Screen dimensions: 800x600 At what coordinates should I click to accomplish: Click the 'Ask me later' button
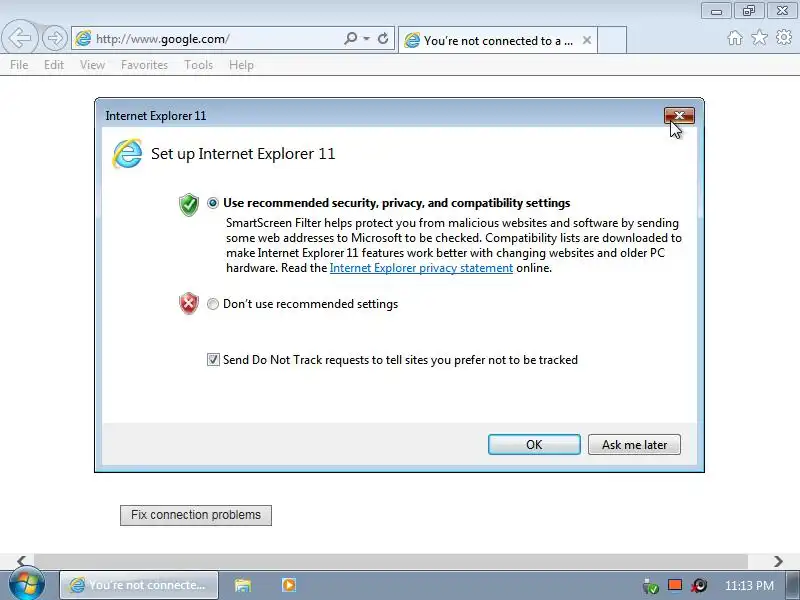(x=634, y=444)
